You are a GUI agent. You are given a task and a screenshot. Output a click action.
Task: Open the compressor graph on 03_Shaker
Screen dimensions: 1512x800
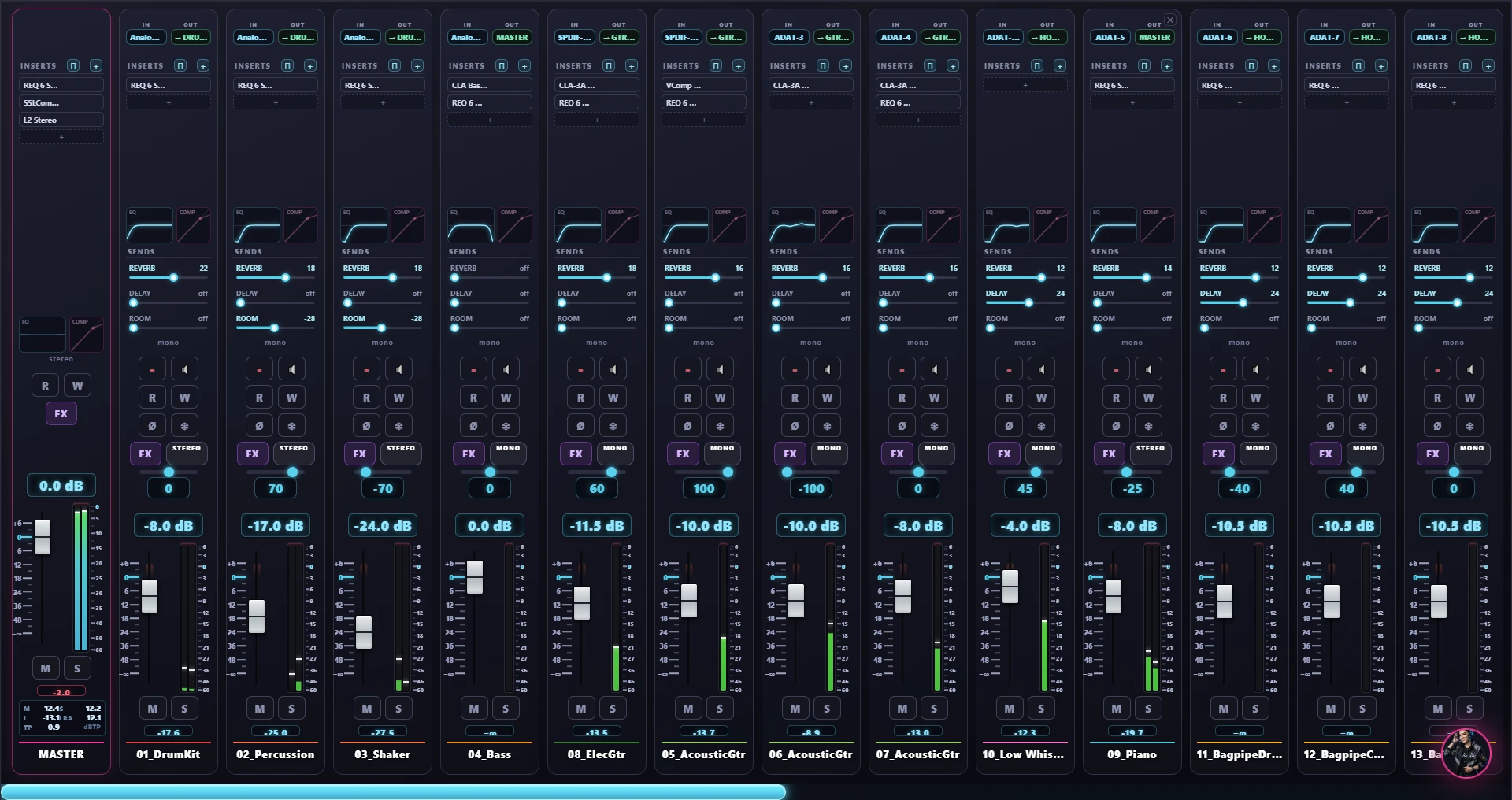(x=408, y=226)
